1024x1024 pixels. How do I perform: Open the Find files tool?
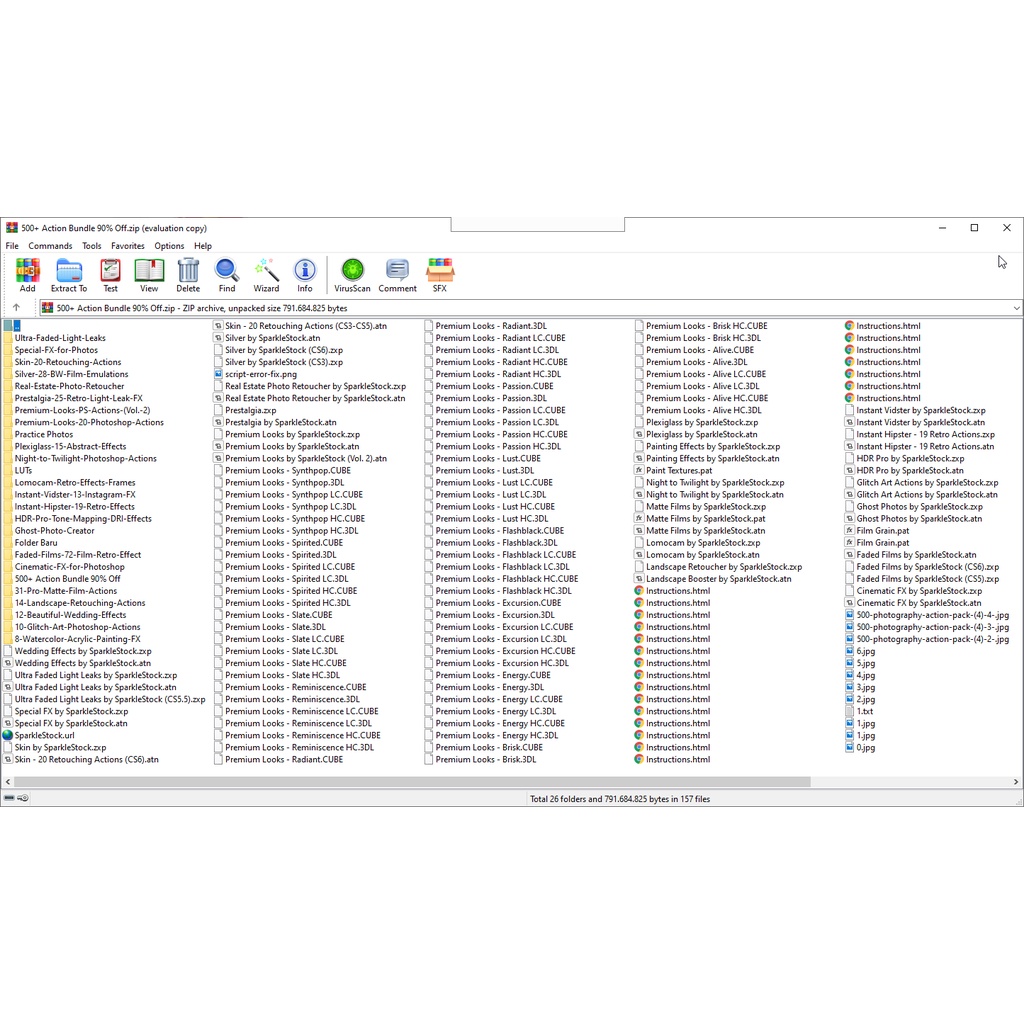coord(227,274)
